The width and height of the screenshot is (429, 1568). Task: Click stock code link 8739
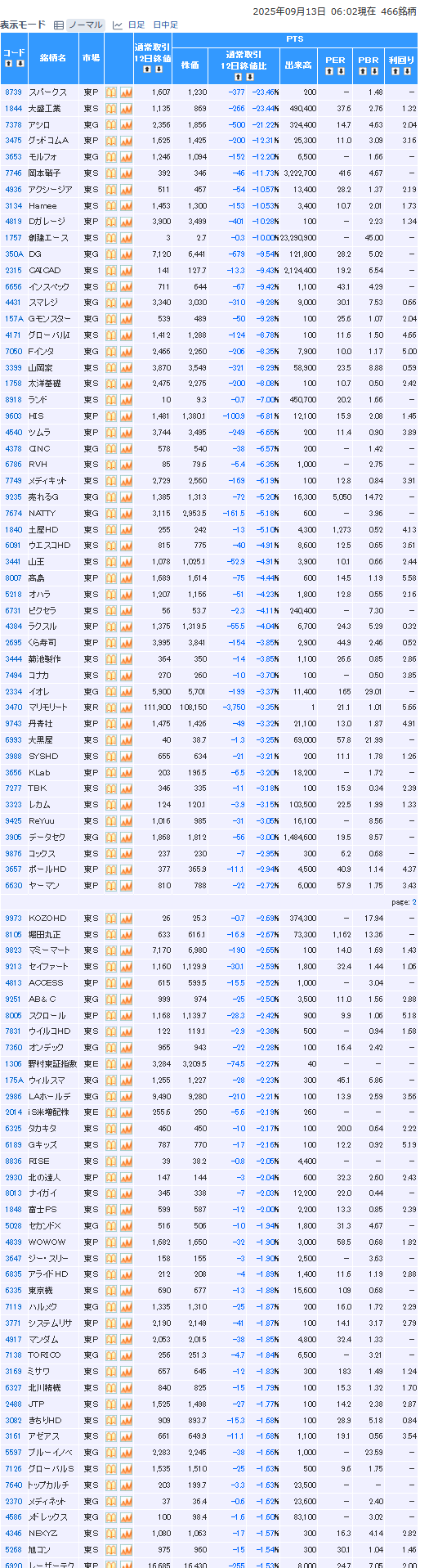pos(13,92)
